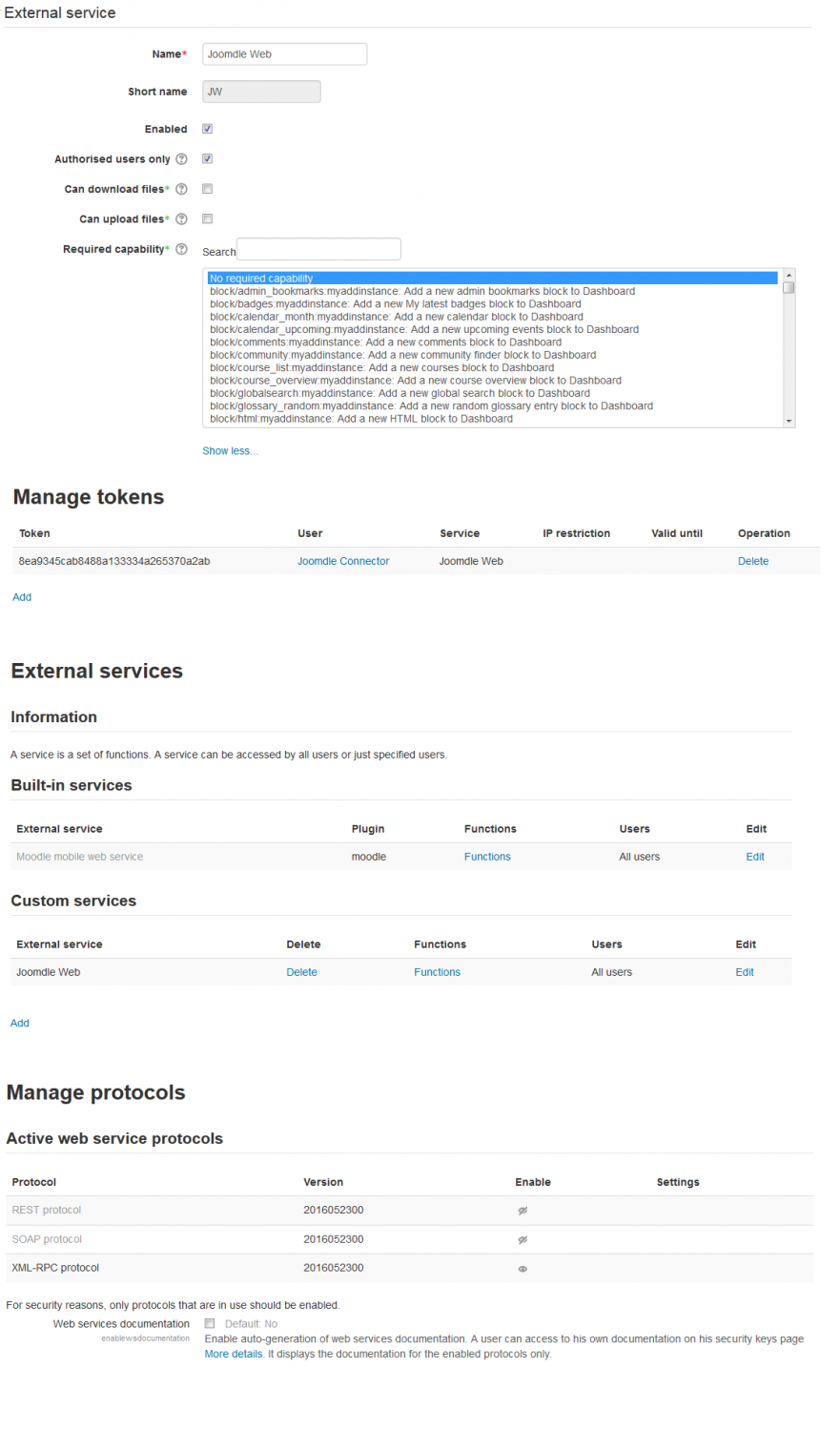The height and width of the screenshot is (1431, 840).
Task: Delete the Joomdle Connector token
Action: (x=752, y=561)
